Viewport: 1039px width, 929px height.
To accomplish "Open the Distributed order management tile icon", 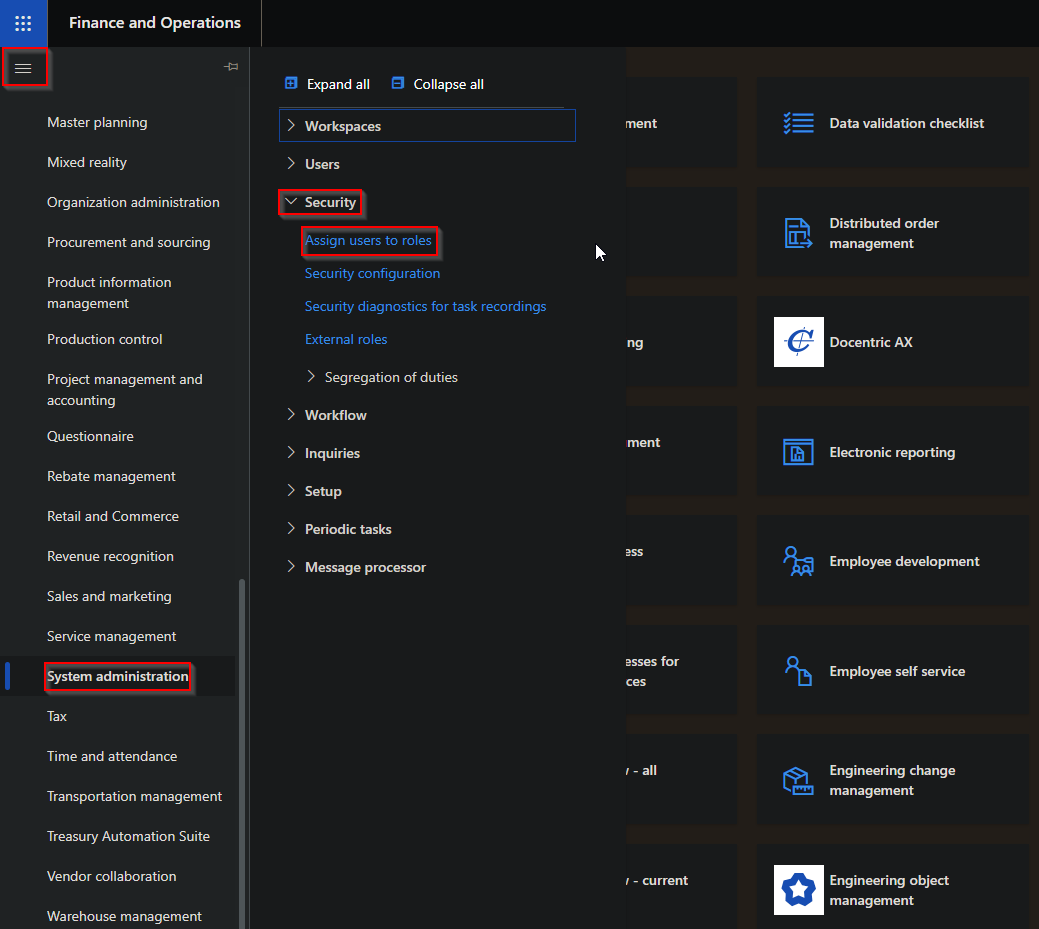I will point(798,233).
